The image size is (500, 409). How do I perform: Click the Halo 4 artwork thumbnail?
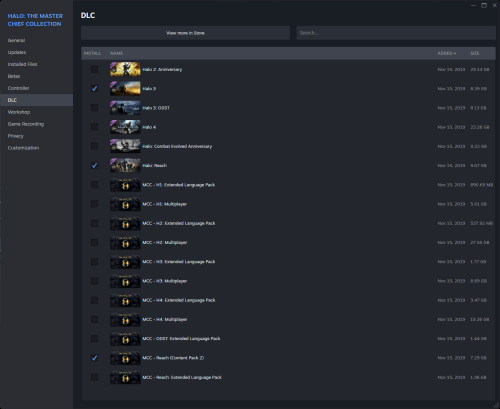125,127
